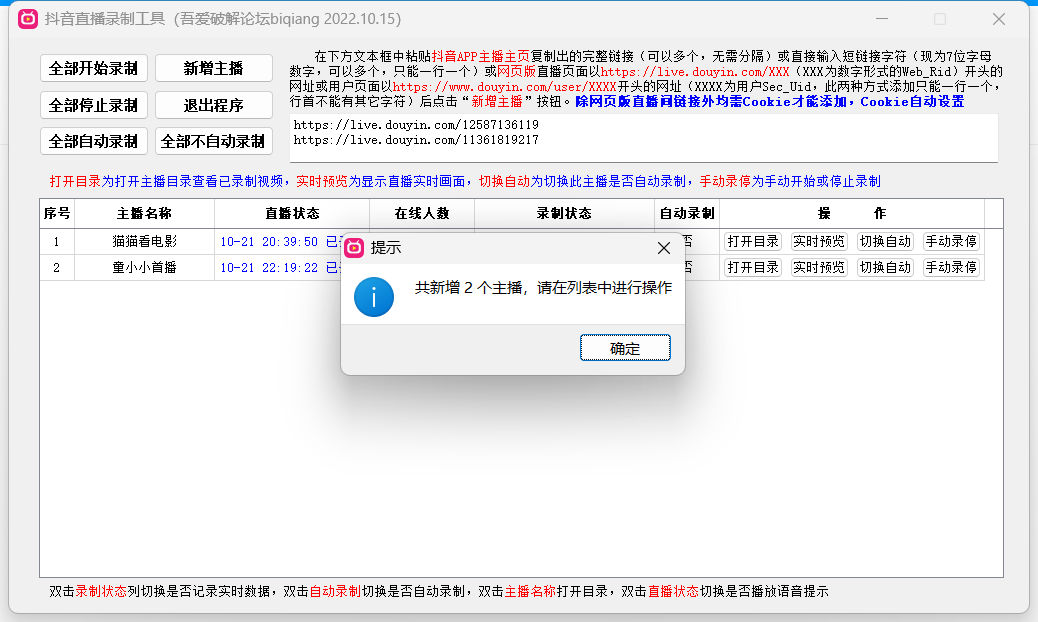
Task: Select the 童小小首播 name cell
Action: point(144,267)
